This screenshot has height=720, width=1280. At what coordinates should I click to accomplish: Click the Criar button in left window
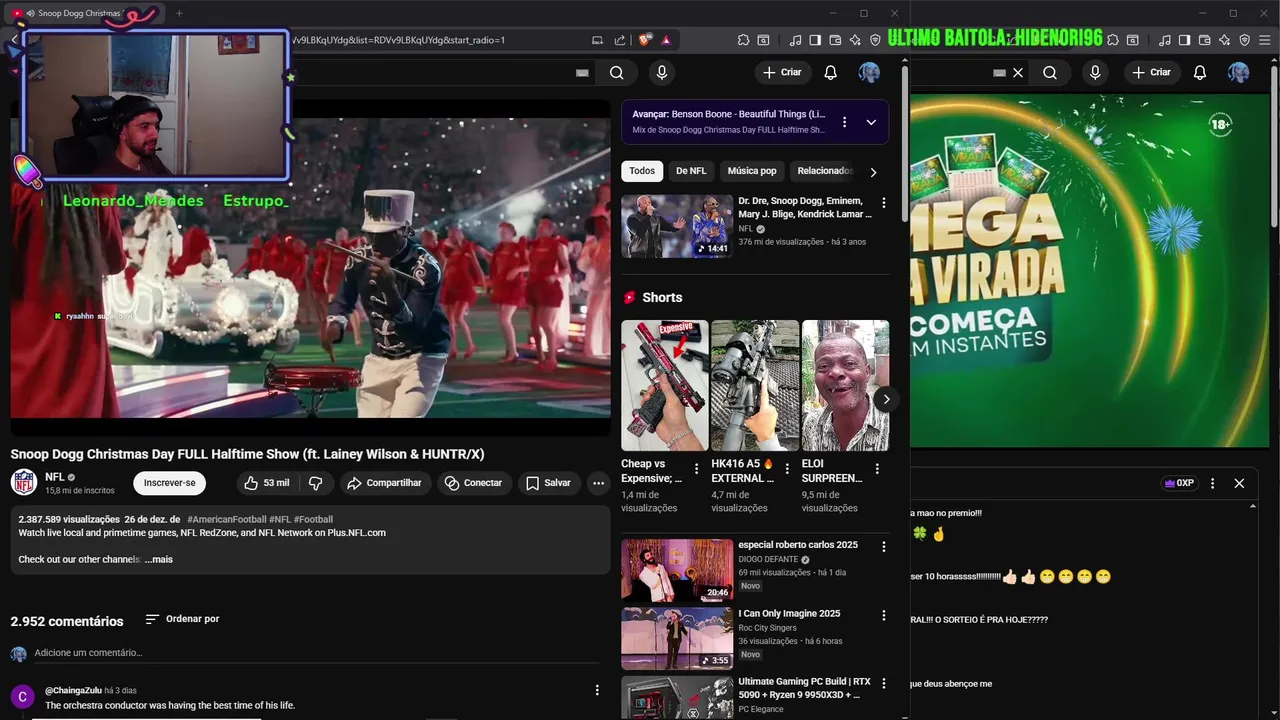pyautogui.click(x=782, y=72)
